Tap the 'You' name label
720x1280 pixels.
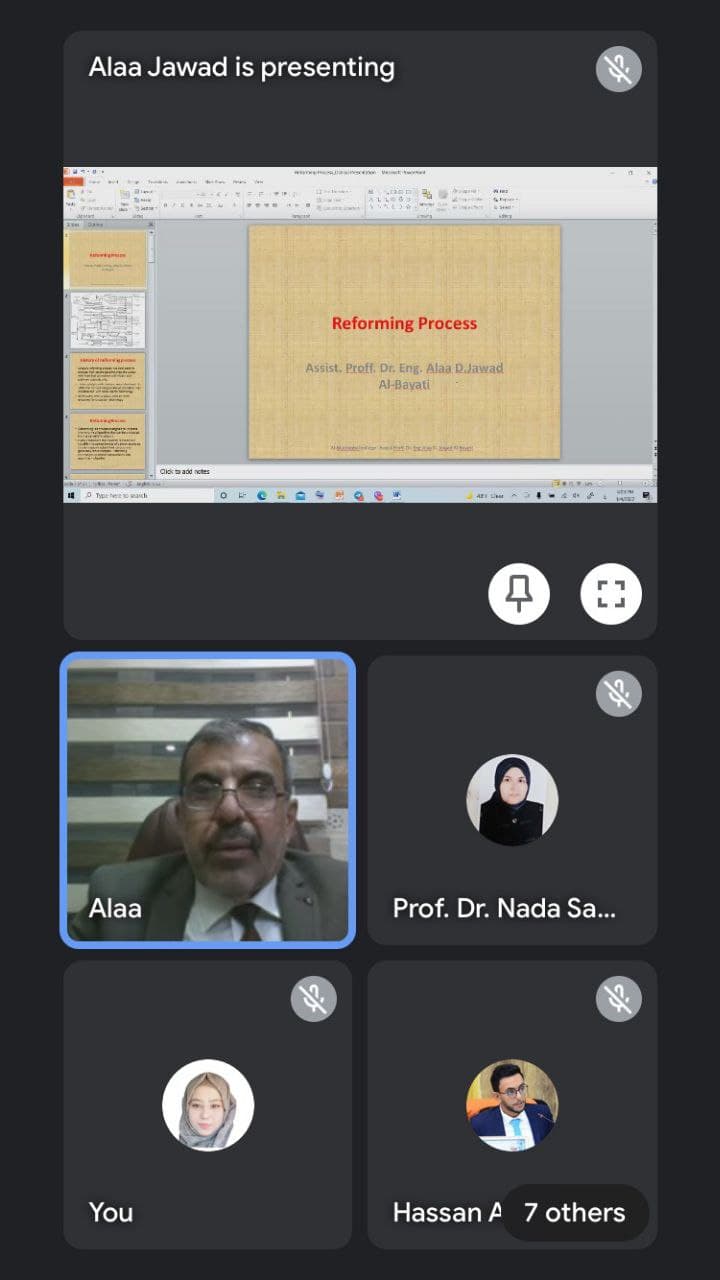[x=111, y=1213]
